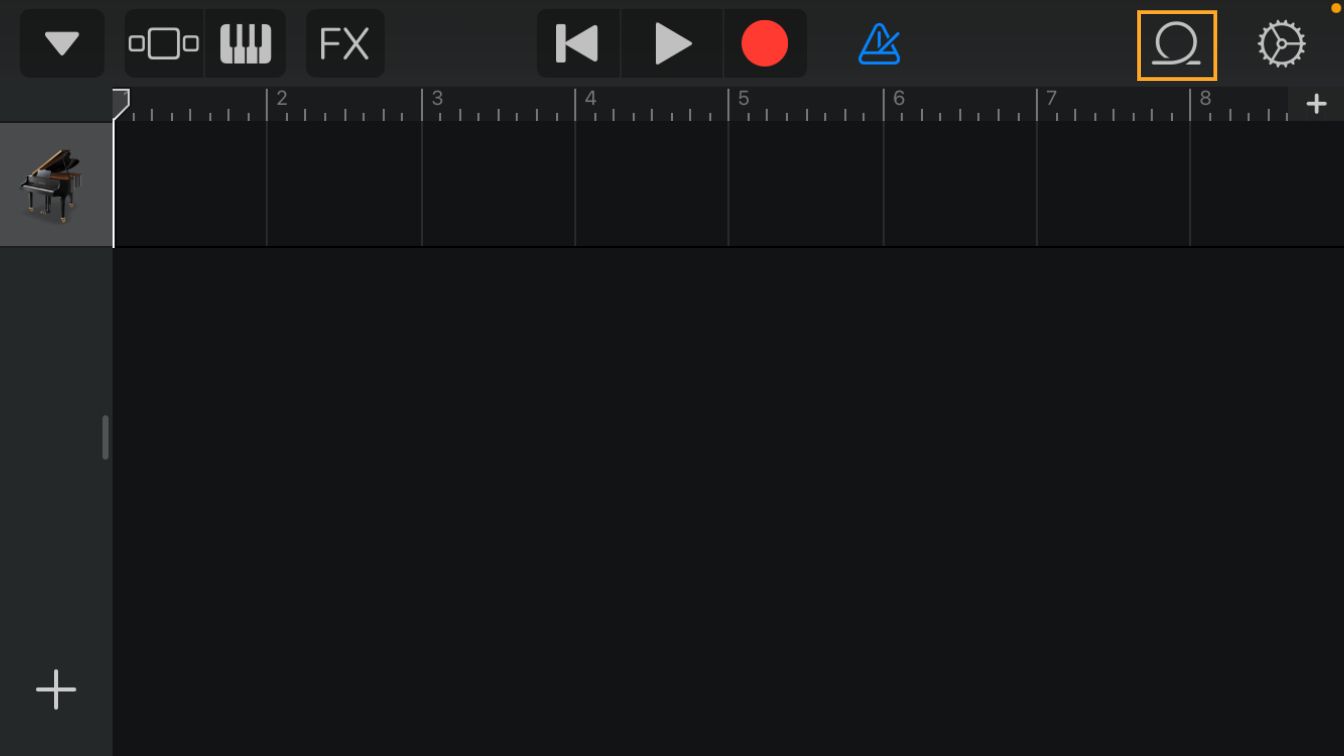Click the track header resize handle

tap(105, 438)
